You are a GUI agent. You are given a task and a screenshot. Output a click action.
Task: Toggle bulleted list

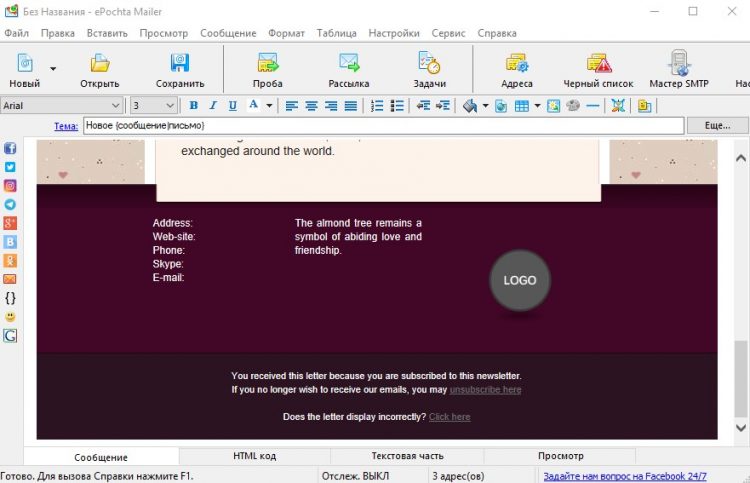pyautogui.click(x=397, y=106)
